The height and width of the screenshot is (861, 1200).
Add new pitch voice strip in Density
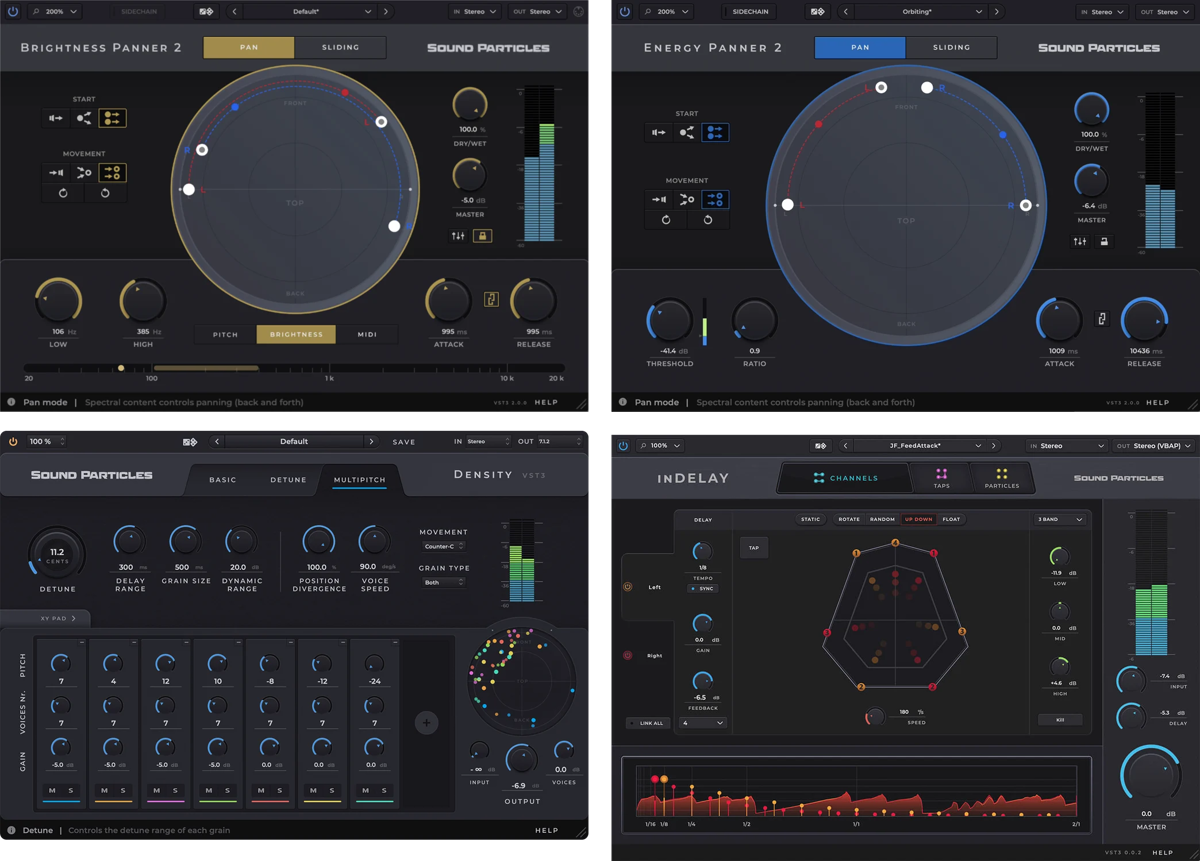pos(427,722)
